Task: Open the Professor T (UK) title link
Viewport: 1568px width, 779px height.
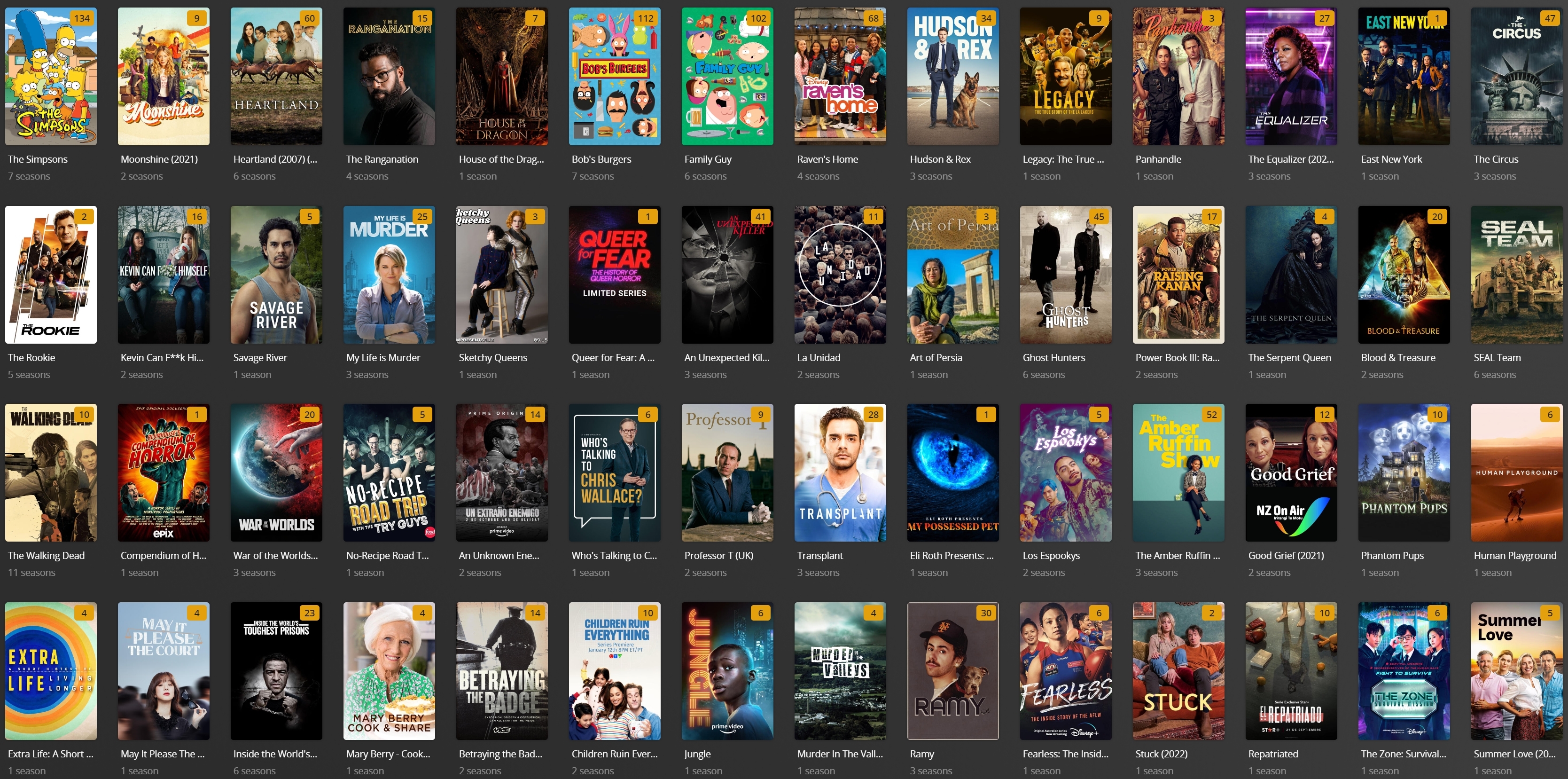Action: pos(718,556)
